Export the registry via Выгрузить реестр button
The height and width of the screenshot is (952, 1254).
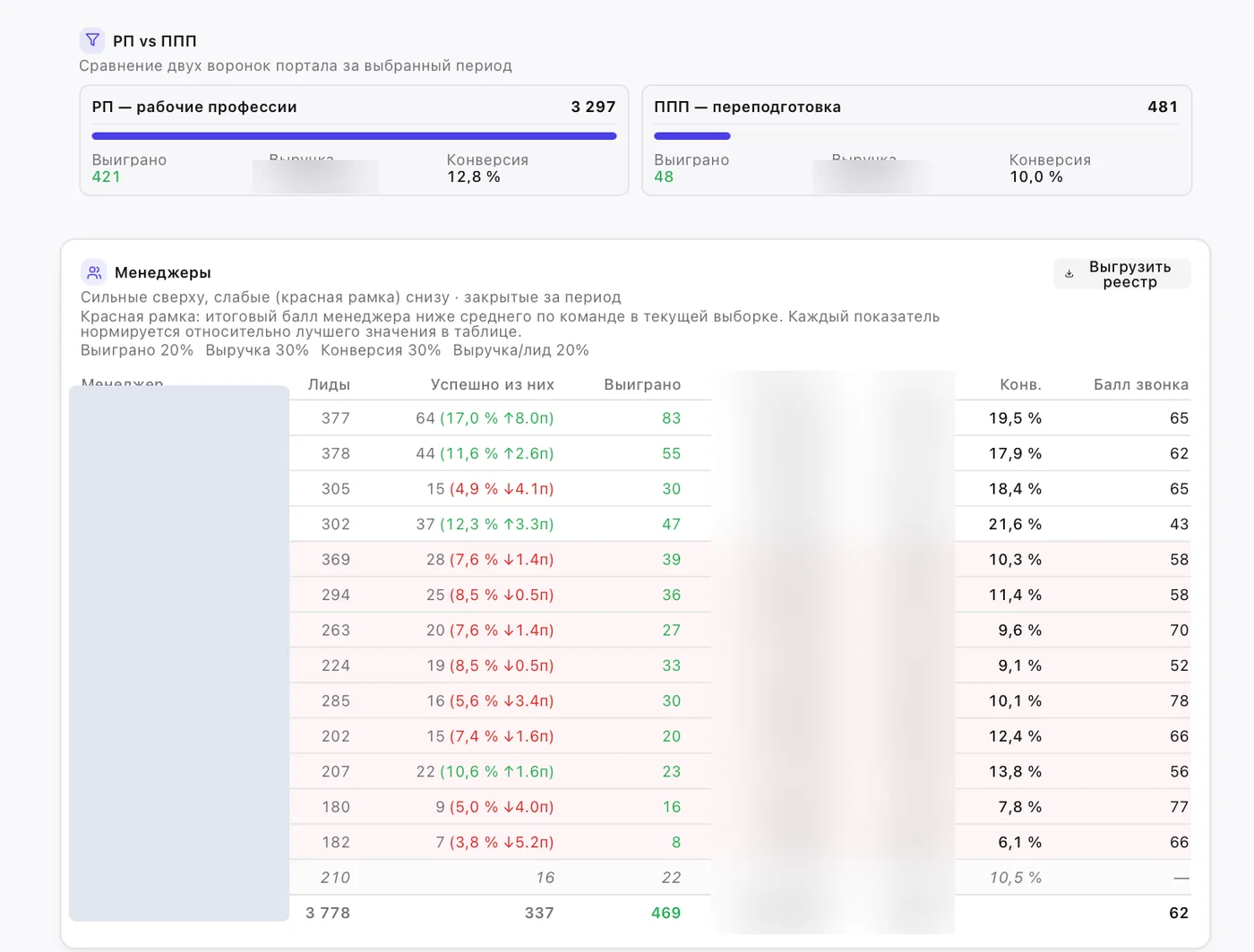[1122, 274]
